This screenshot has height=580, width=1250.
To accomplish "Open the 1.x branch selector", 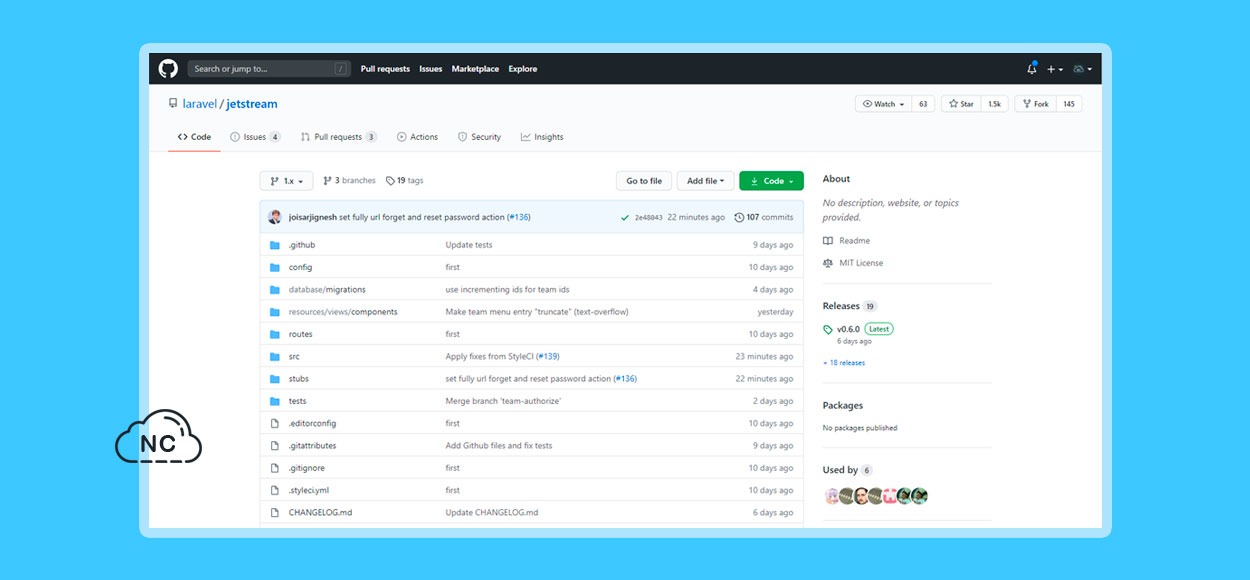I will pyautogui.click(x=286, y=181).
